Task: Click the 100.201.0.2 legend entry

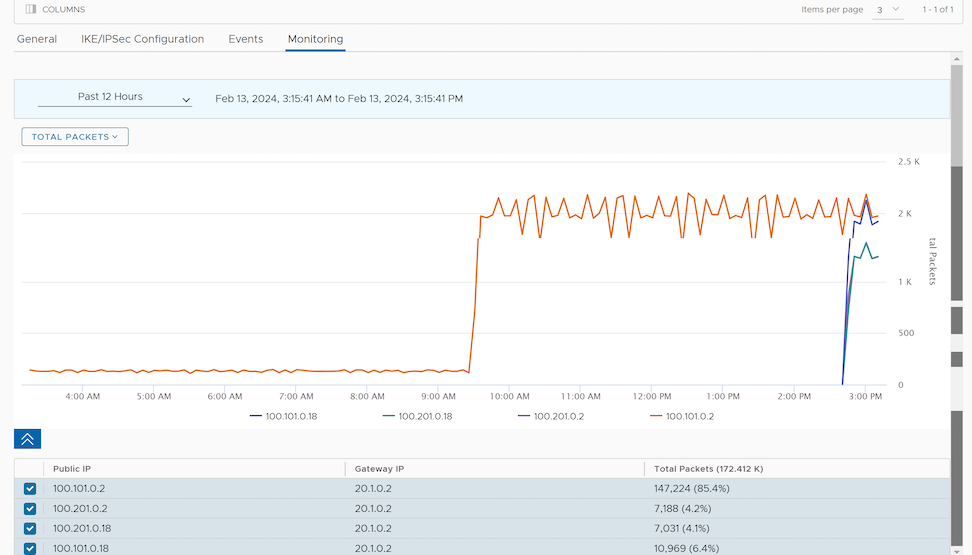Action: [552, 416]
